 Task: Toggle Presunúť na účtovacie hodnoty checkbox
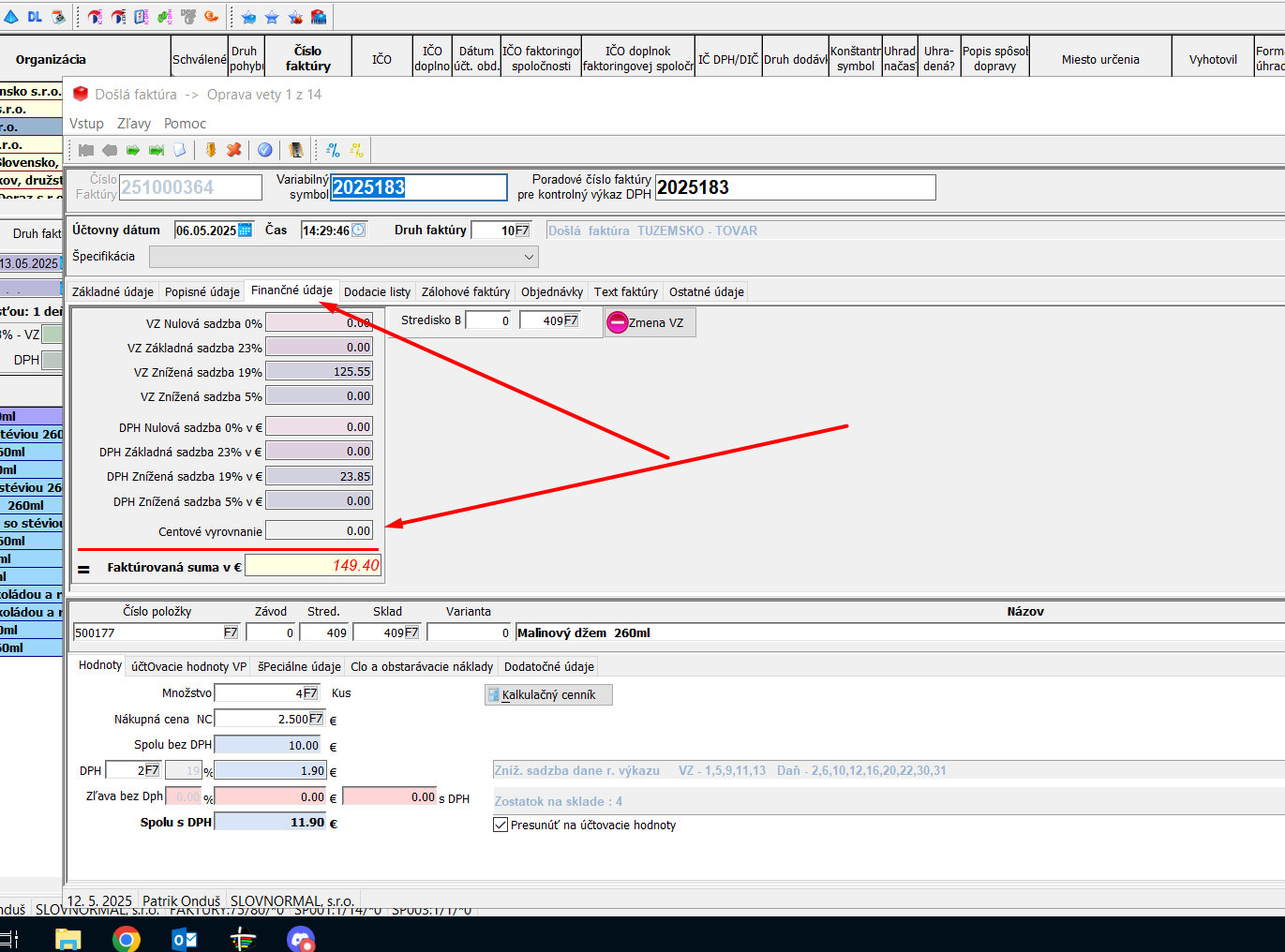click(x=501, y=825)
